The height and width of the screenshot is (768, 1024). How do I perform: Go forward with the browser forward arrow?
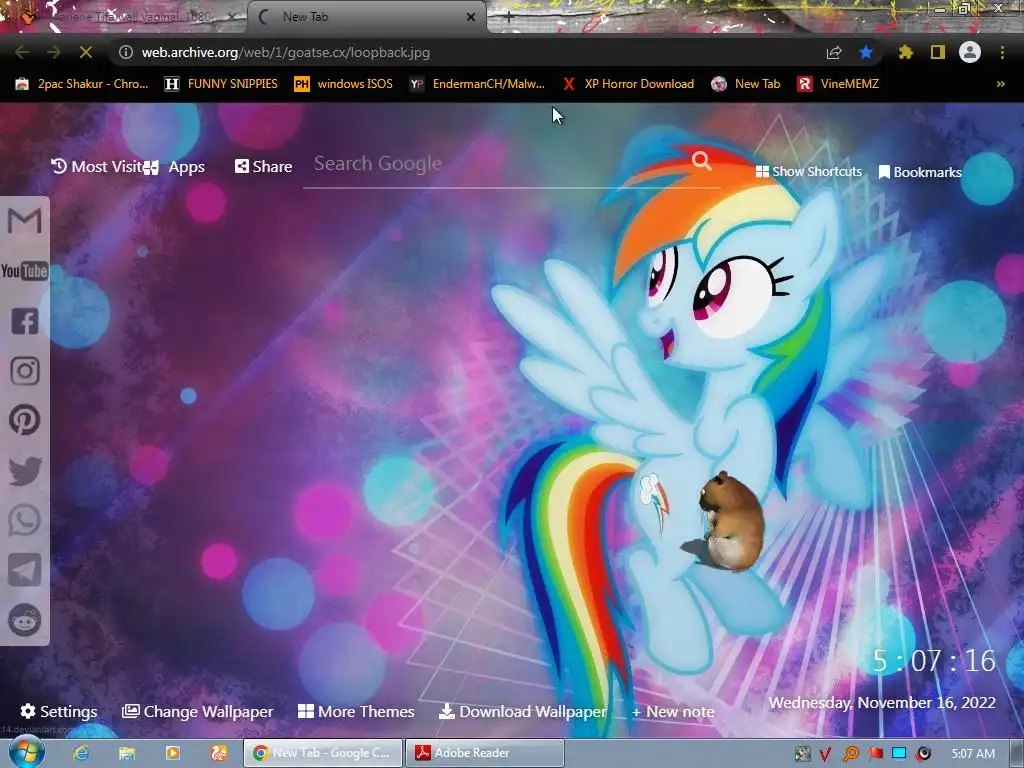54,52
